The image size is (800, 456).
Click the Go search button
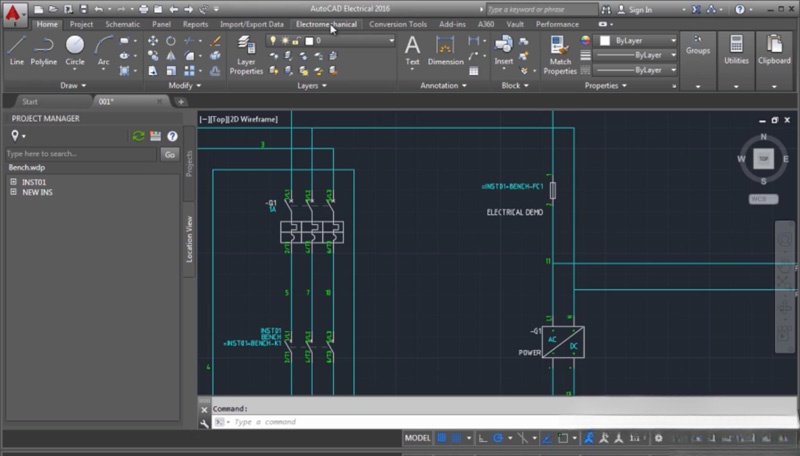click(x=170, y=154)
